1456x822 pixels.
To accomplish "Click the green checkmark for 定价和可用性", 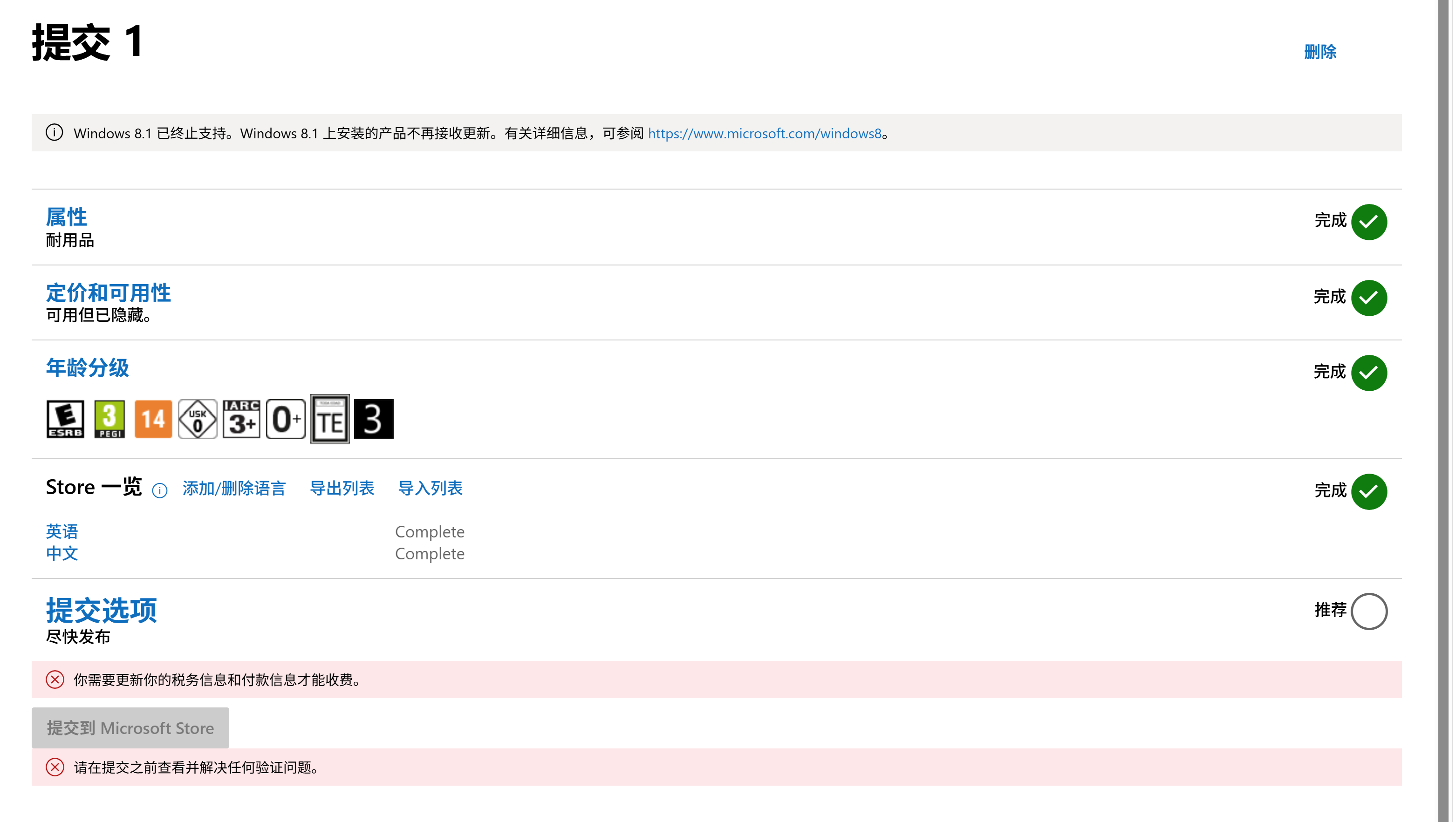I will pos(1369,298).
